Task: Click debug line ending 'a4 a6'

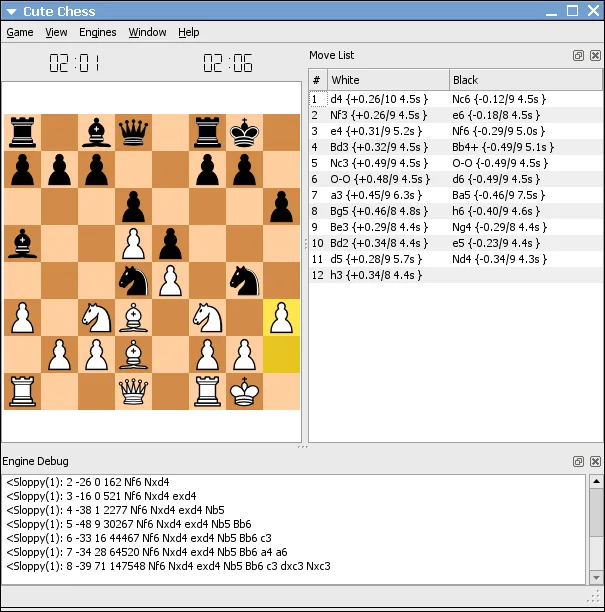Action: [147, 552]
